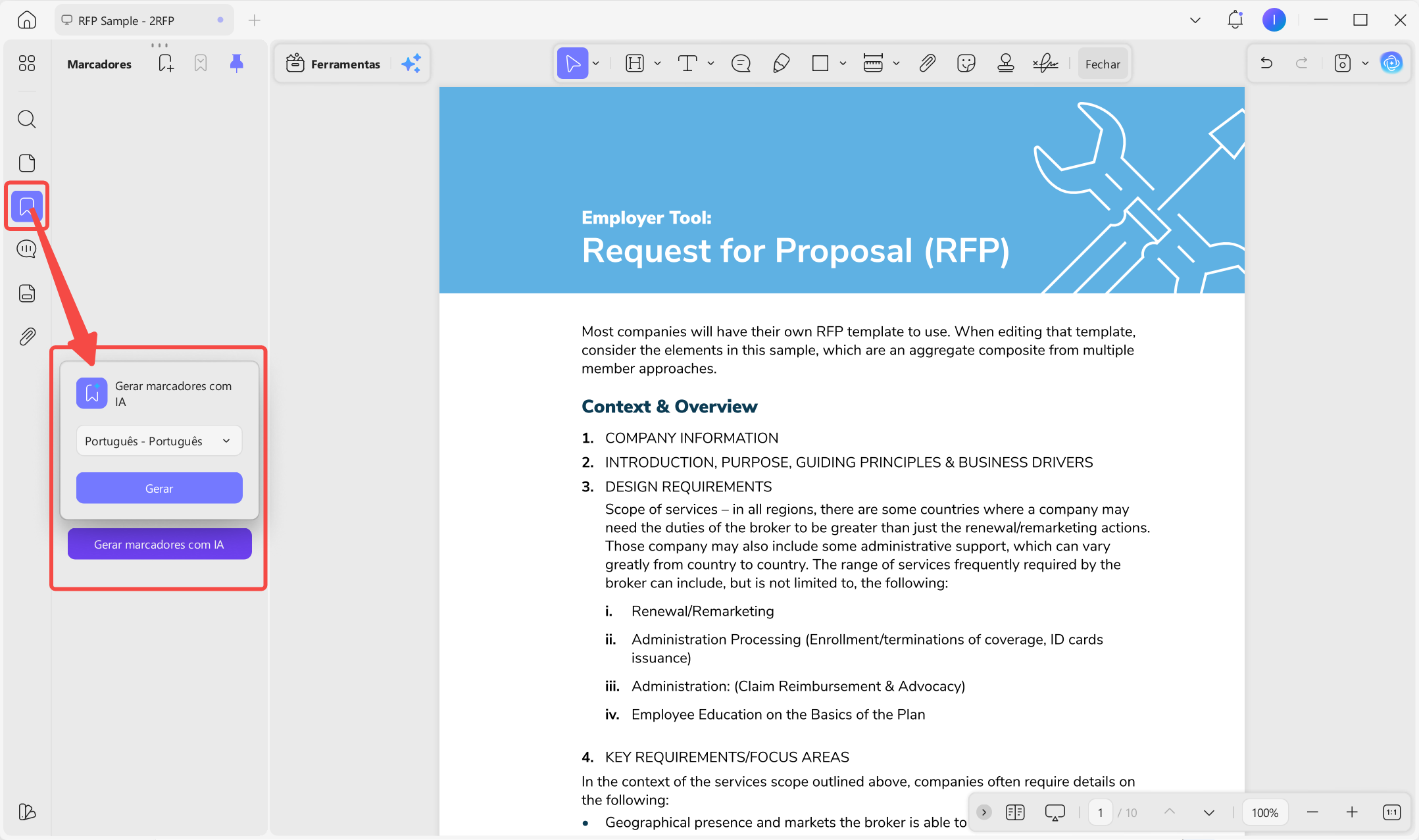
Task: Expand the tab list chevron
Action: 1195,20
